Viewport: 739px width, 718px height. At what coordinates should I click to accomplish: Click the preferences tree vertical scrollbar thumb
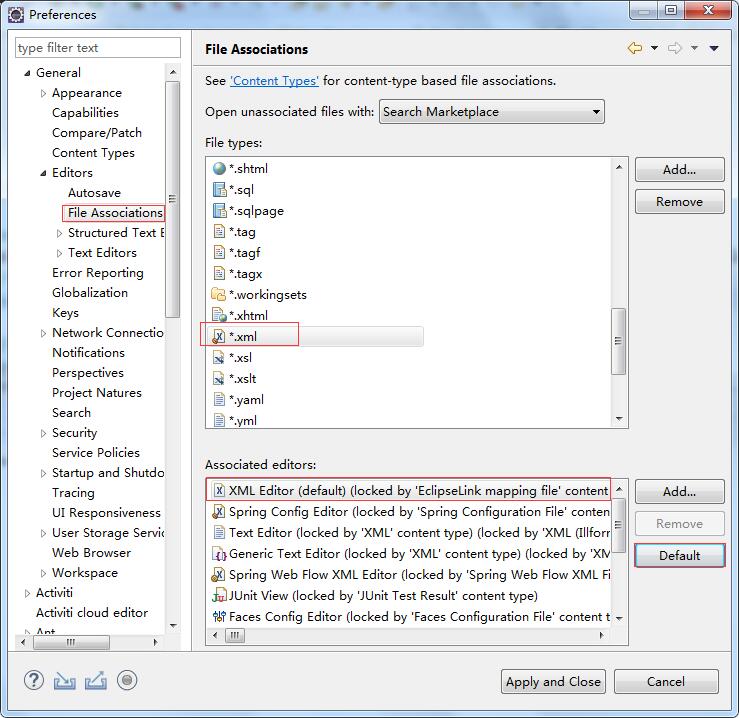coord(172,199)
